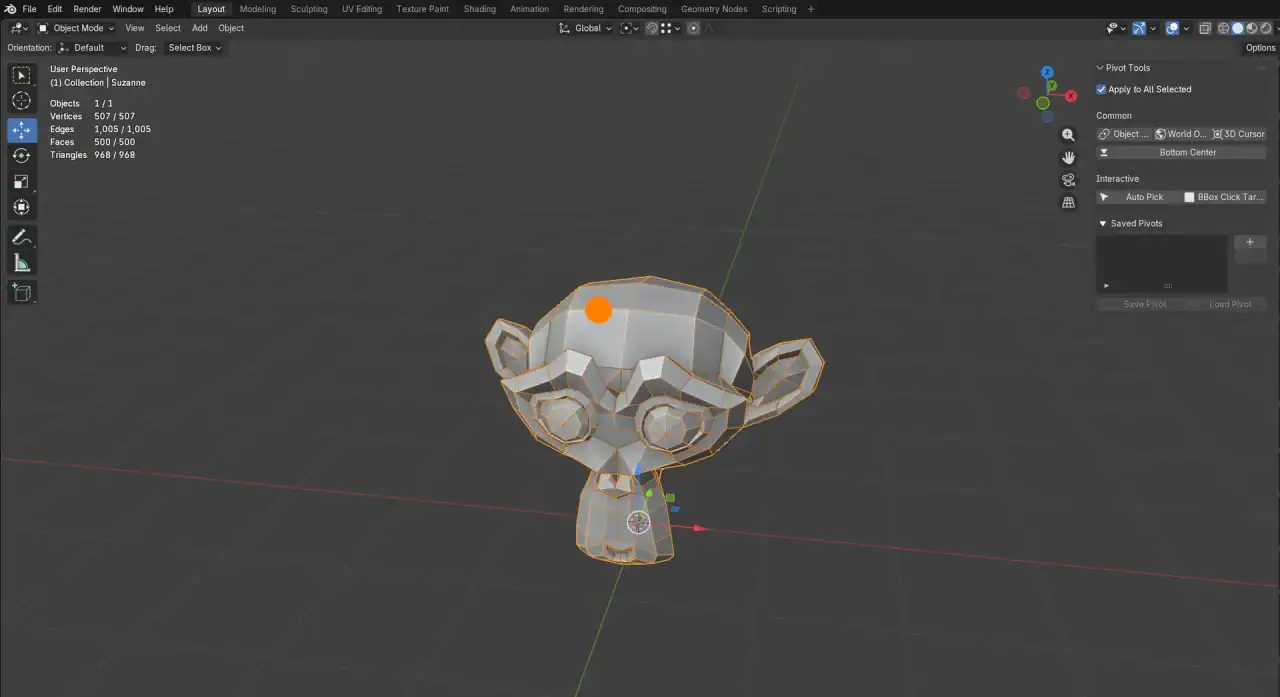Open the Global transform orientation dropdown
This screenshot has height=697, width=1280.
(586, 28)
